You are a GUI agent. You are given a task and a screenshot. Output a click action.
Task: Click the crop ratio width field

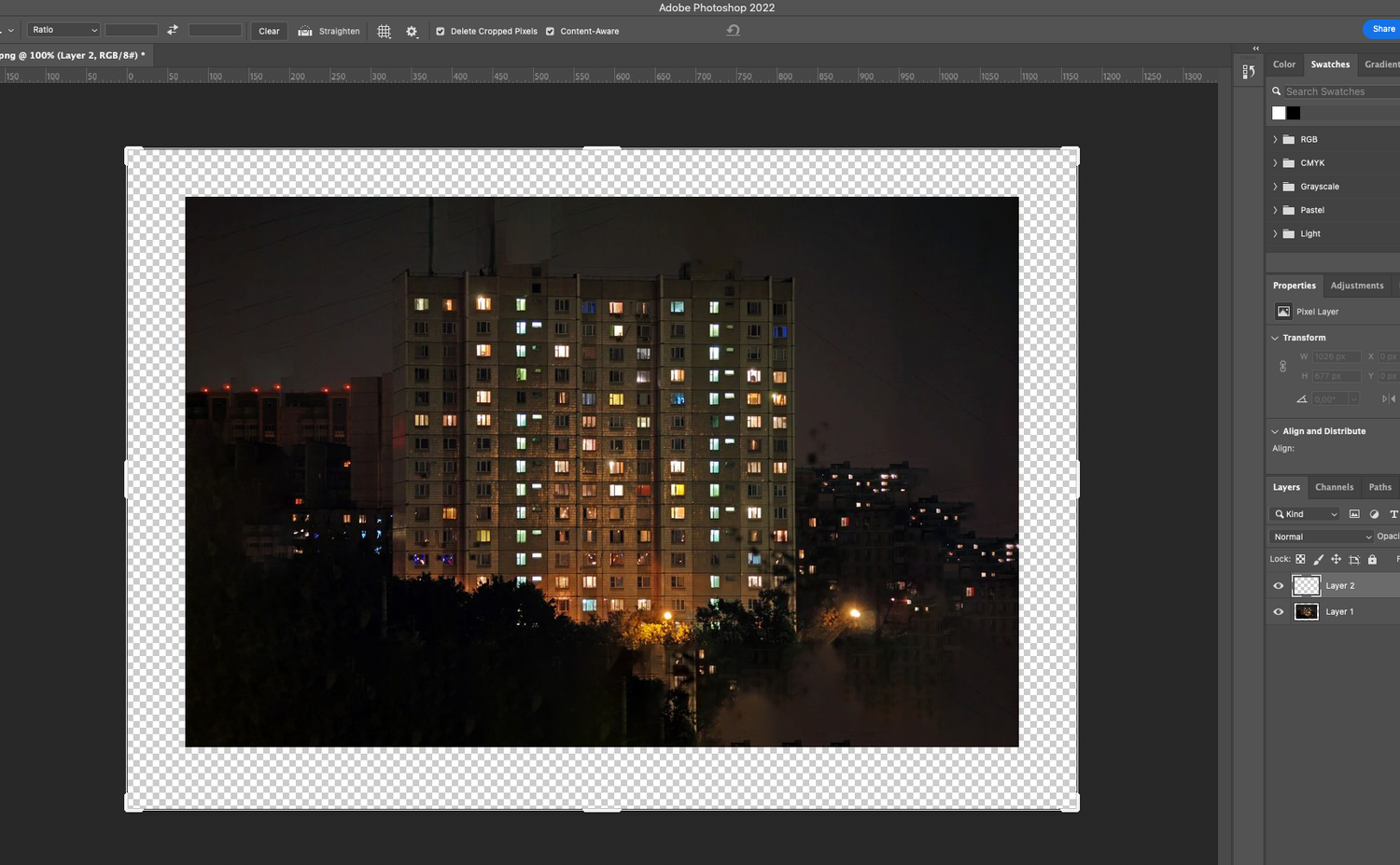(131, 30)
